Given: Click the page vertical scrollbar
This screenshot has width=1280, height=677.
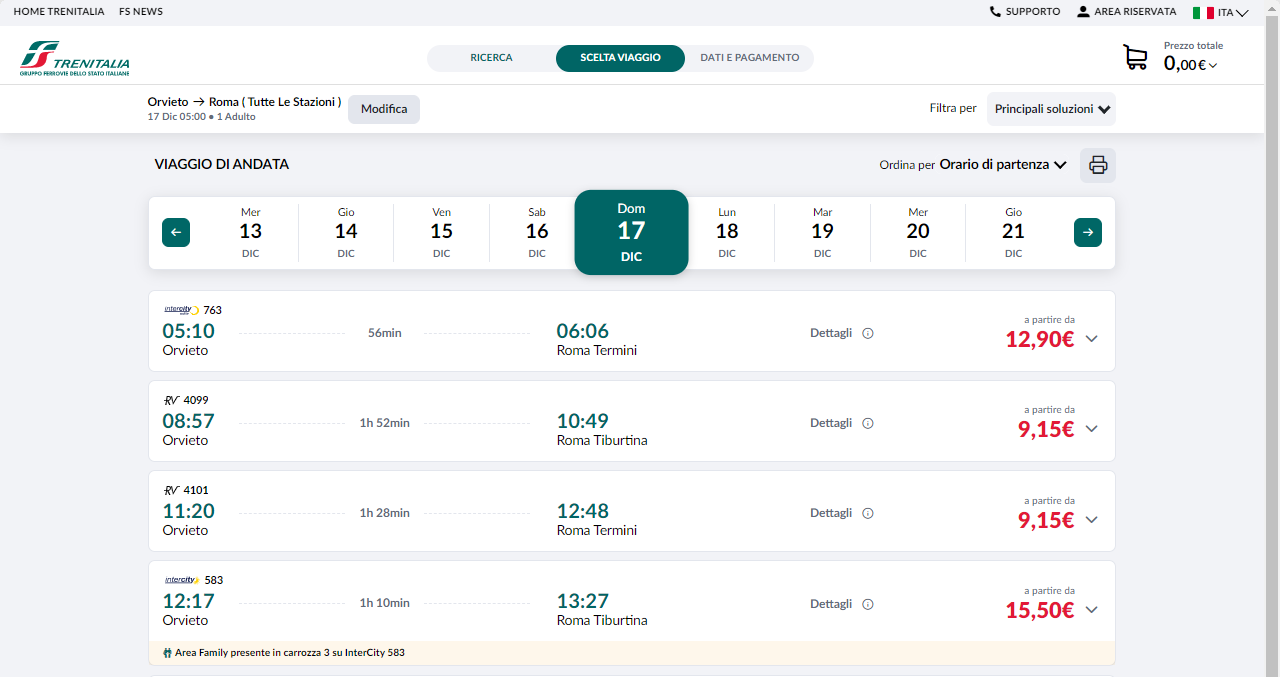Looking at the screenshot, I should 1273,338.
